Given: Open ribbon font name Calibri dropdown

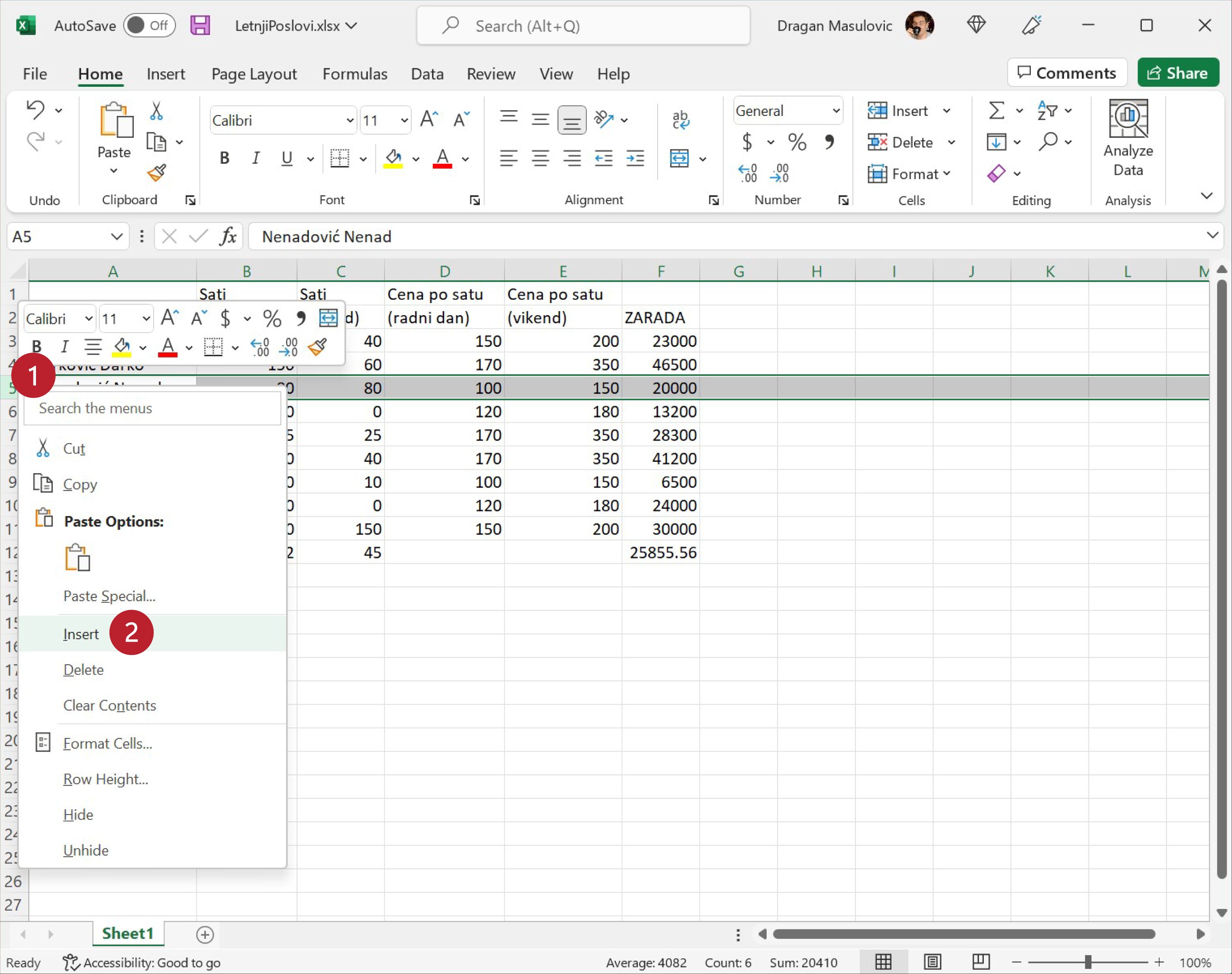Looking at the screenshot, I should 350,120.
